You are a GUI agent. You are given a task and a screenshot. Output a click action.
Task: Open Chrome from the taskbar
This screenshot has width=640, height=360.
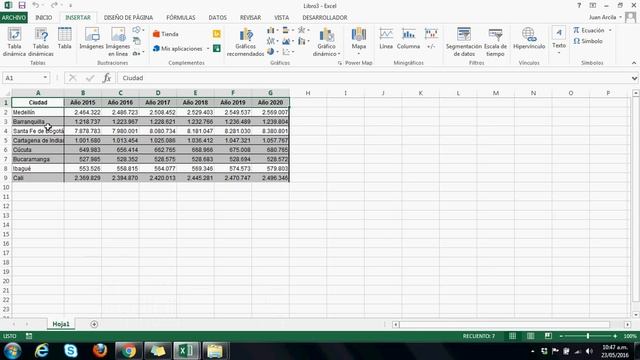pos(129,351)
